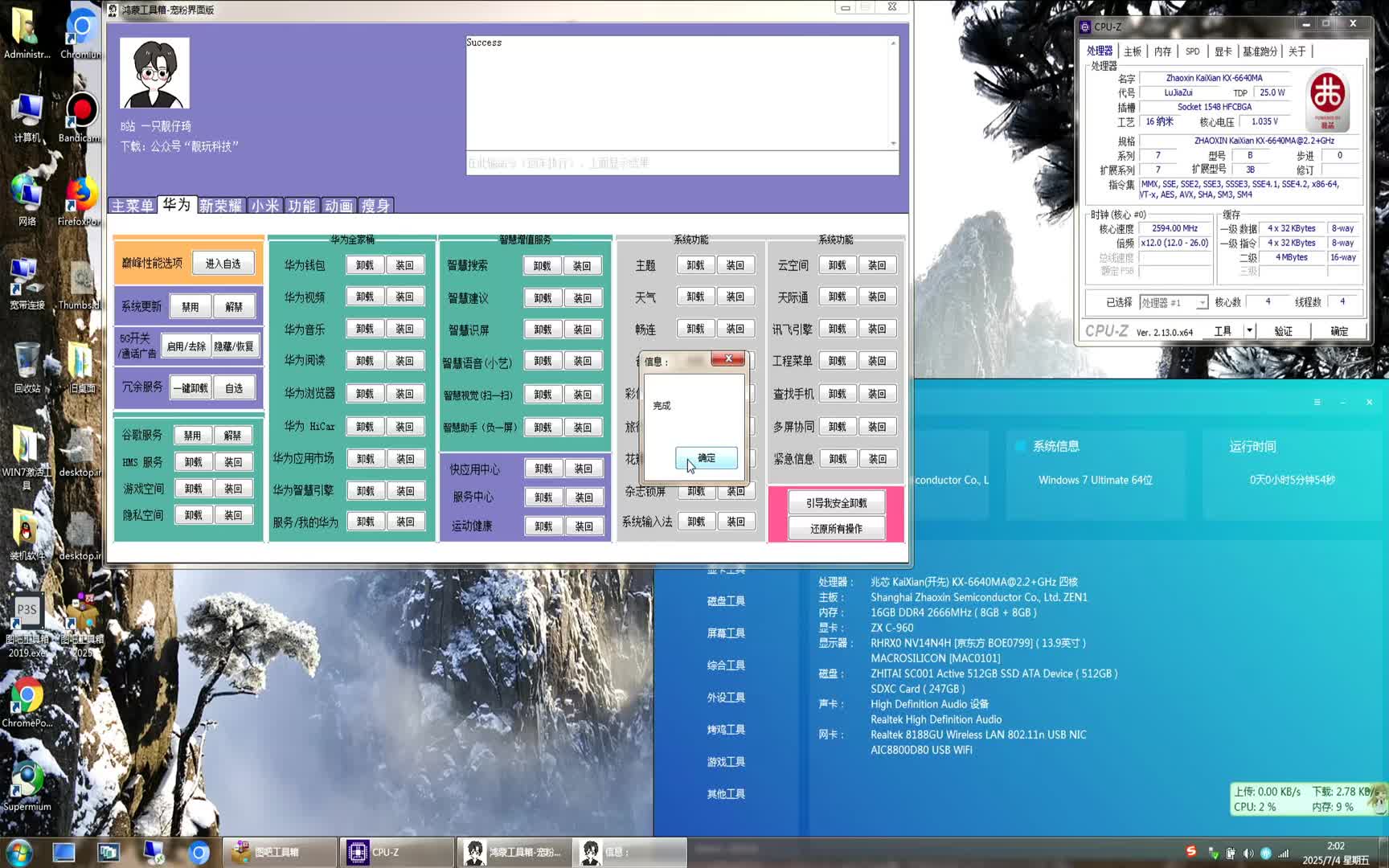
Task: Select the 回收站 recycle bin icon
Action: coord(27,367)
